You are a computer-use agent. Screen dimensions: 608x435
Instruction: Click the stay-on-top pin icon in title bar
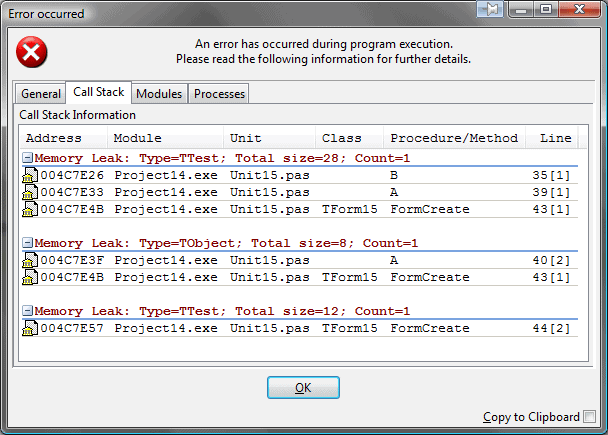coord(493,11)
